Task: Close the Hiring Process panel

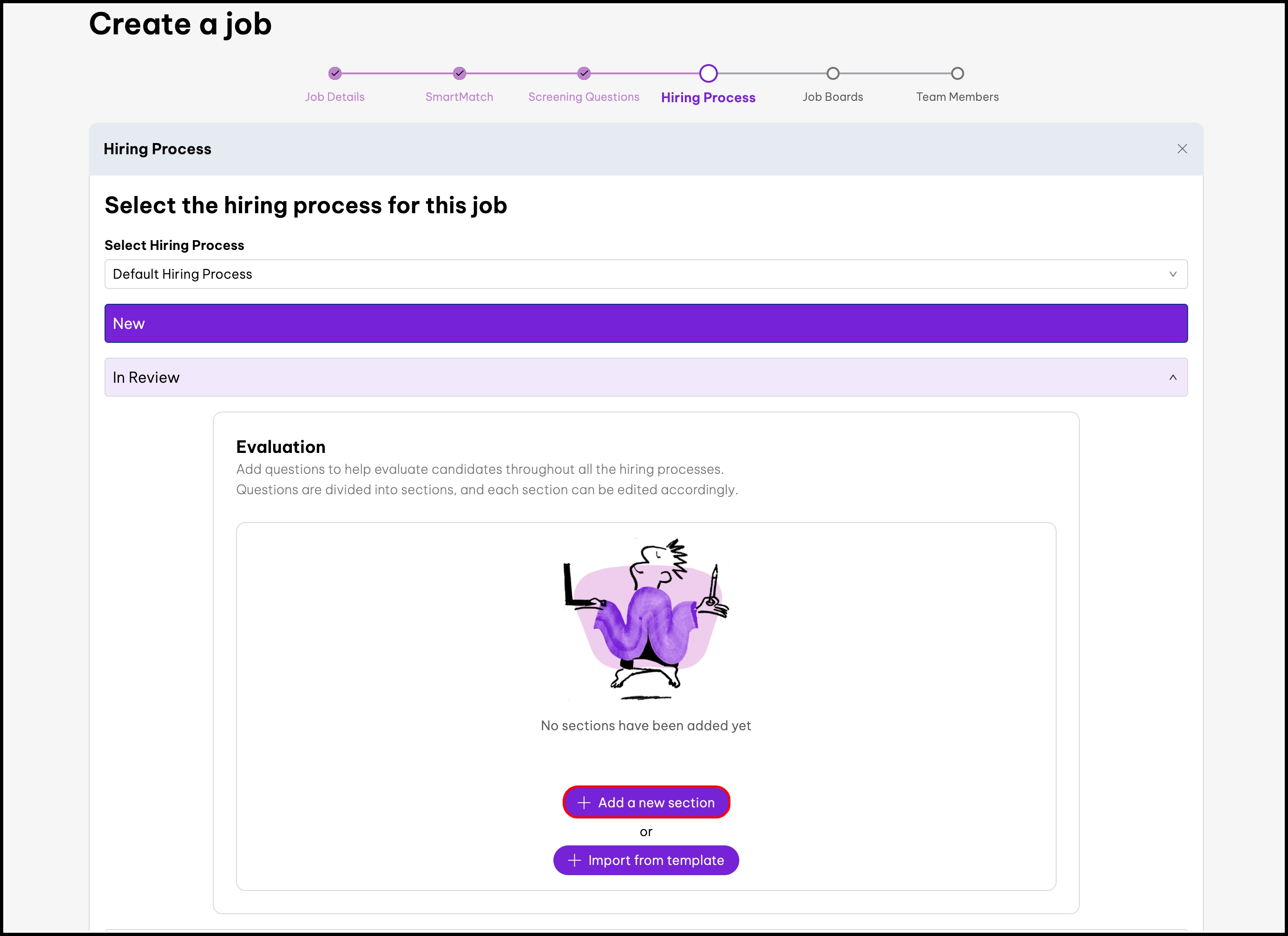Action: [x=1182, y=149]
